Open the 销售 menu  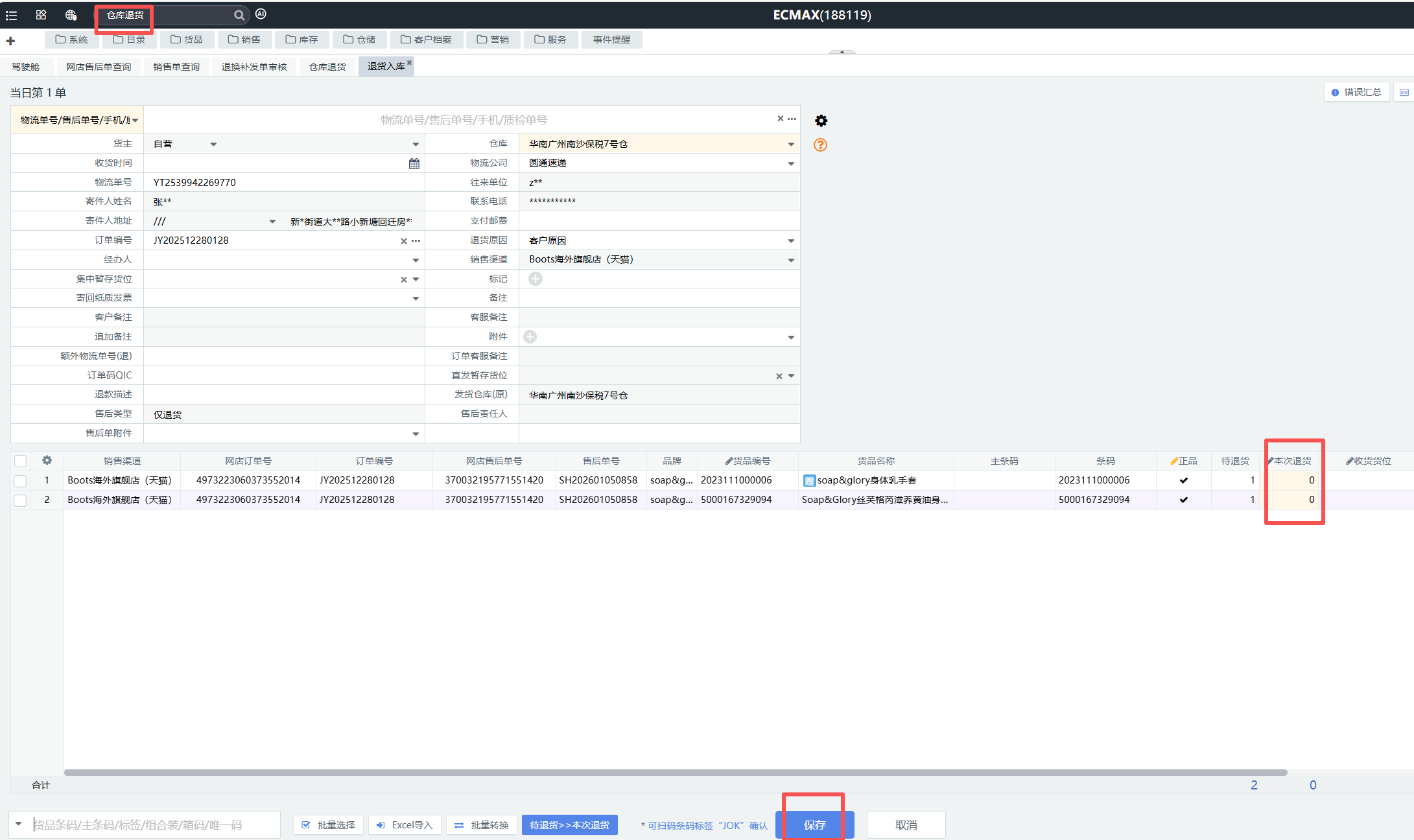coord(244,40)
